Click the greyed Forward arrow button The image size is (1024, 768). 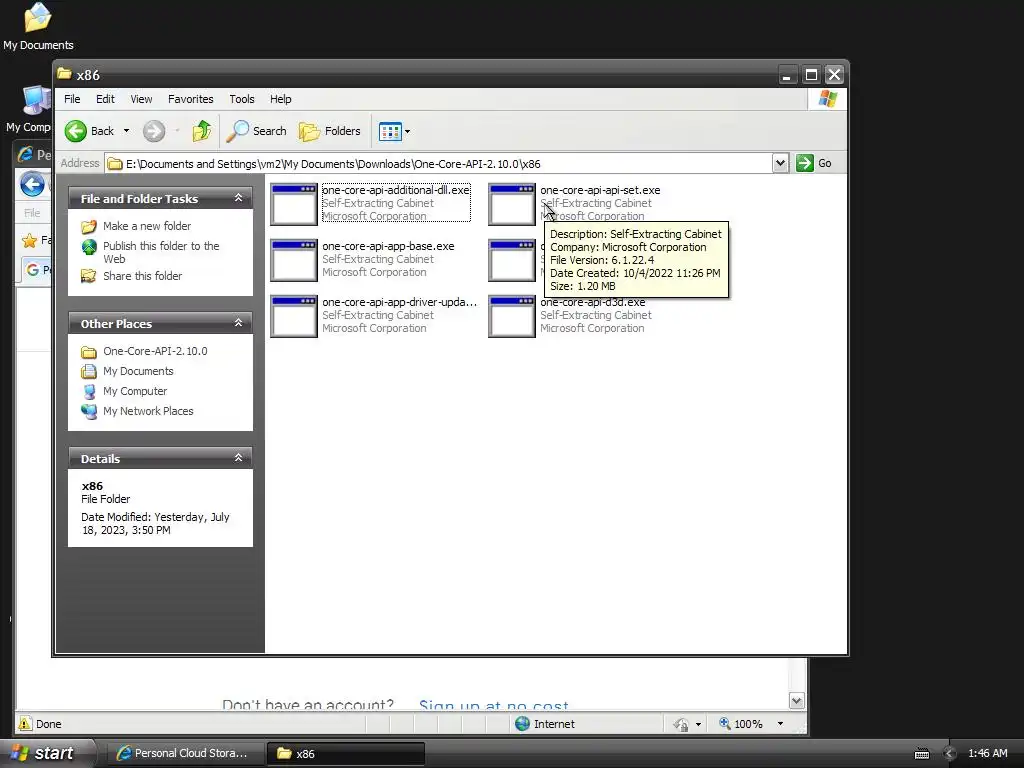click(154, 131)
